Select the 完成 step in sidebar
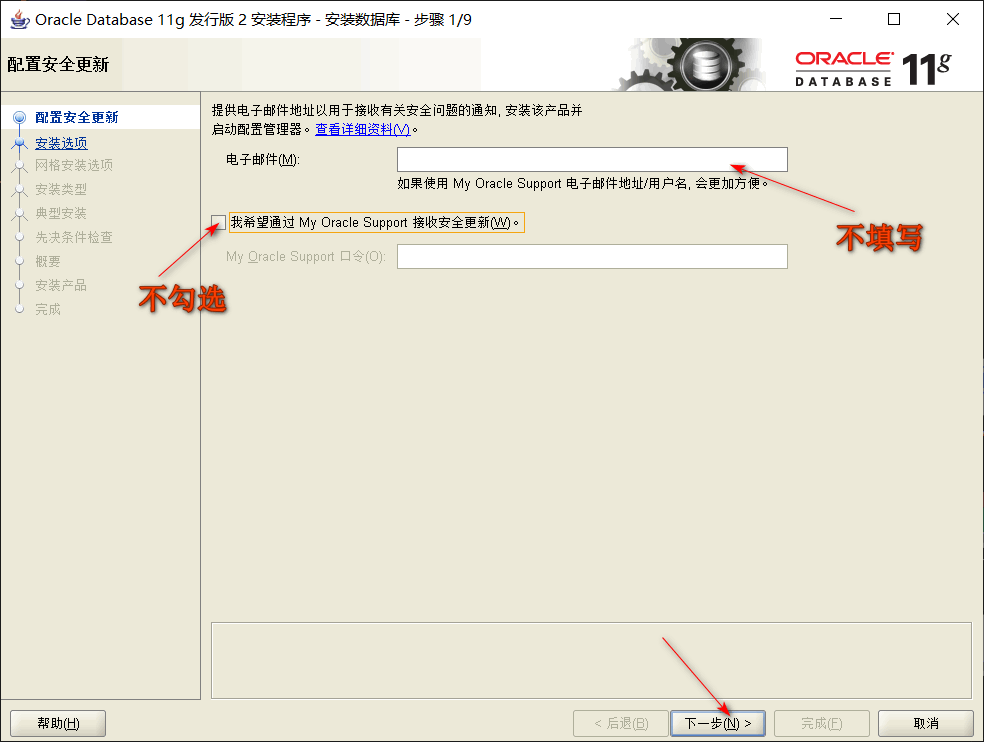Image resolution: width=984 pixels, height=742 pixels. point(48,309)
